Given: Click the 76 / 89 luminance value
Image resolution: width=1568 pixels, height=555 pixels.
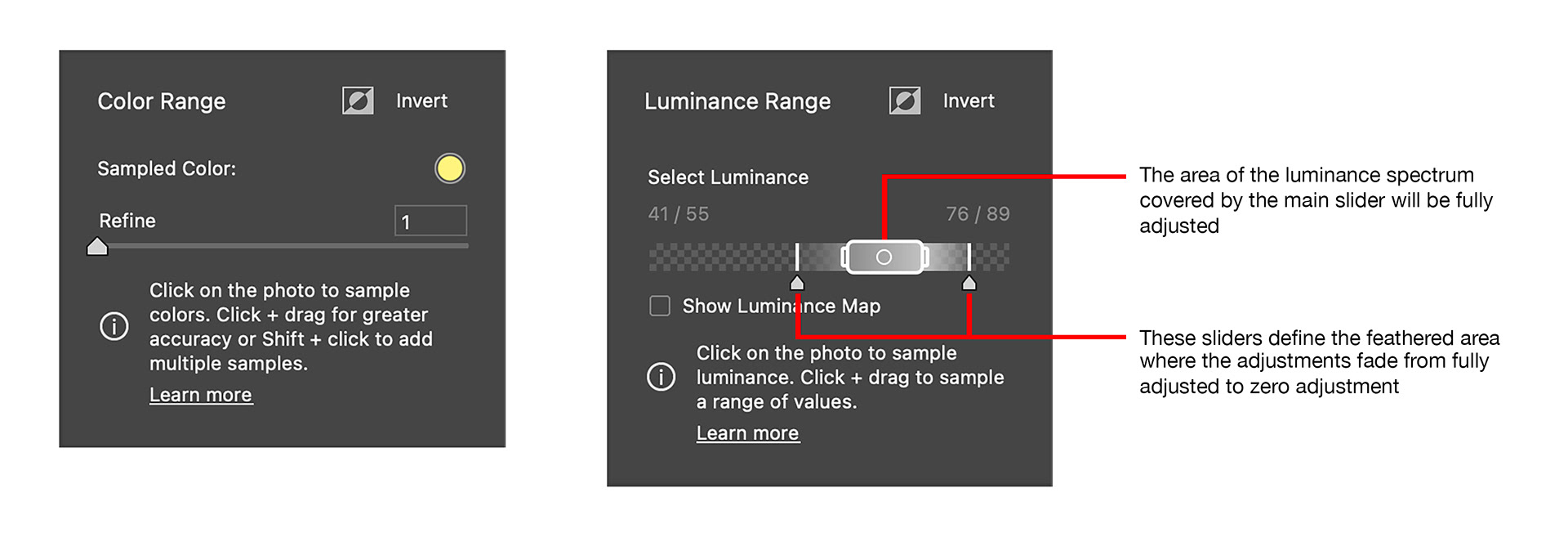Looking at the screenshot, I should (x=978, y=214).
